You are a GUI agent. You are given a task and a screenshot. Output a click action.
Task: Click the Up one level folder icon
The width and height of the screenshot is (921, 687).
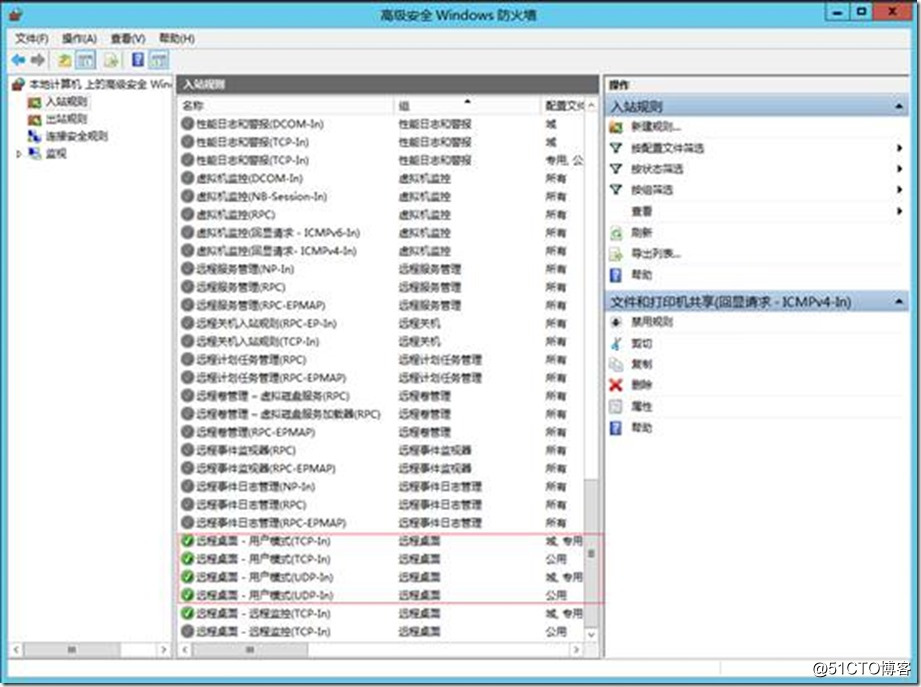[65, 60]
